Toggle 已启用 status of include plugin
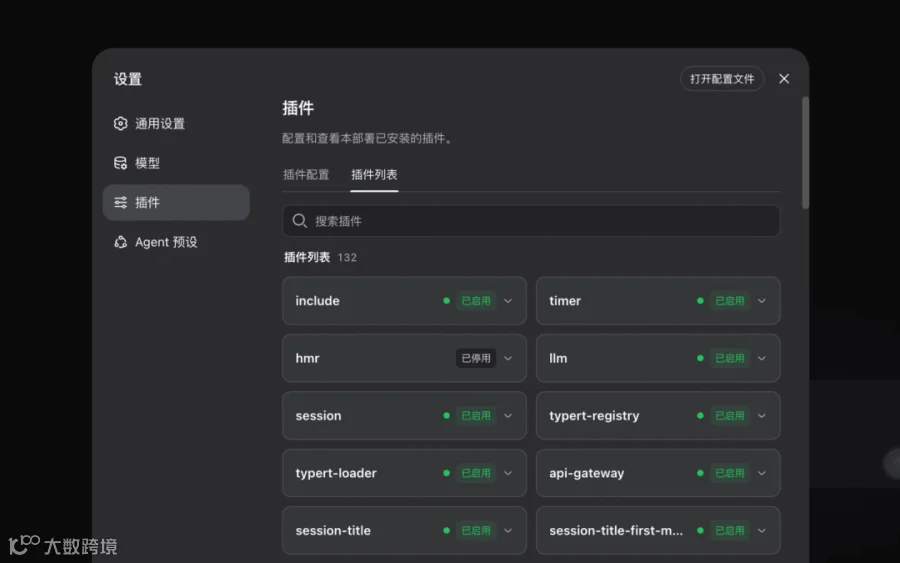900x563 pixels. [476, 301]
